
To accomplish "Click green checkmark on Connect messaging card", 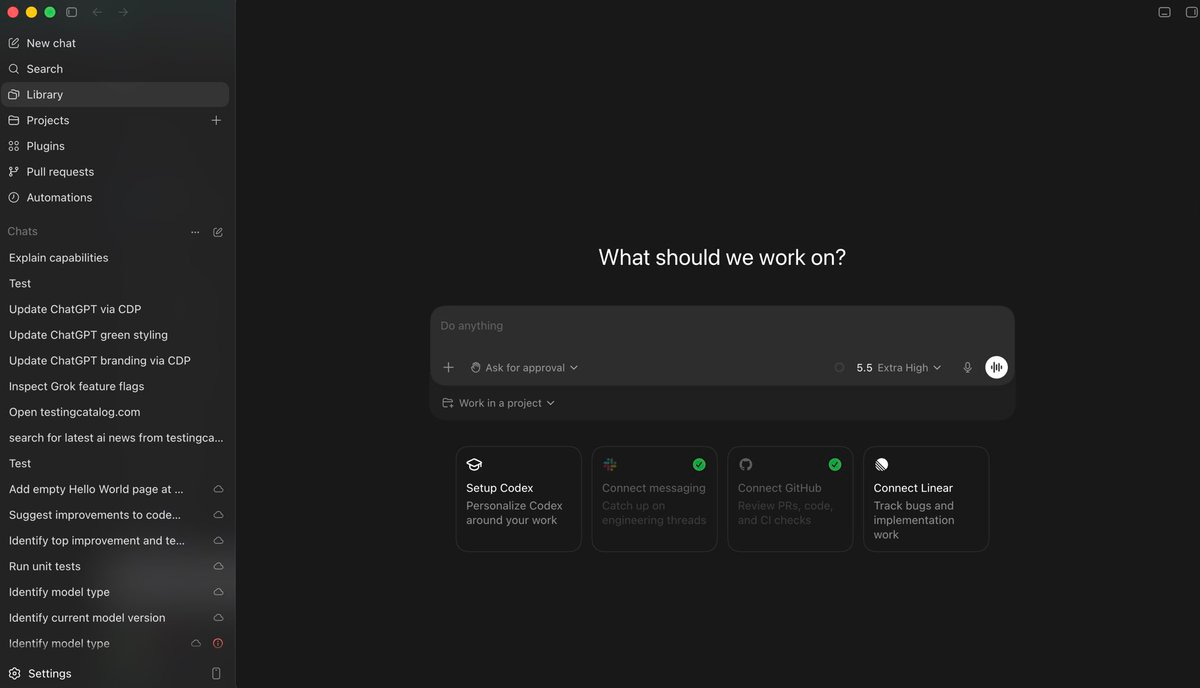I will (699, 465).
